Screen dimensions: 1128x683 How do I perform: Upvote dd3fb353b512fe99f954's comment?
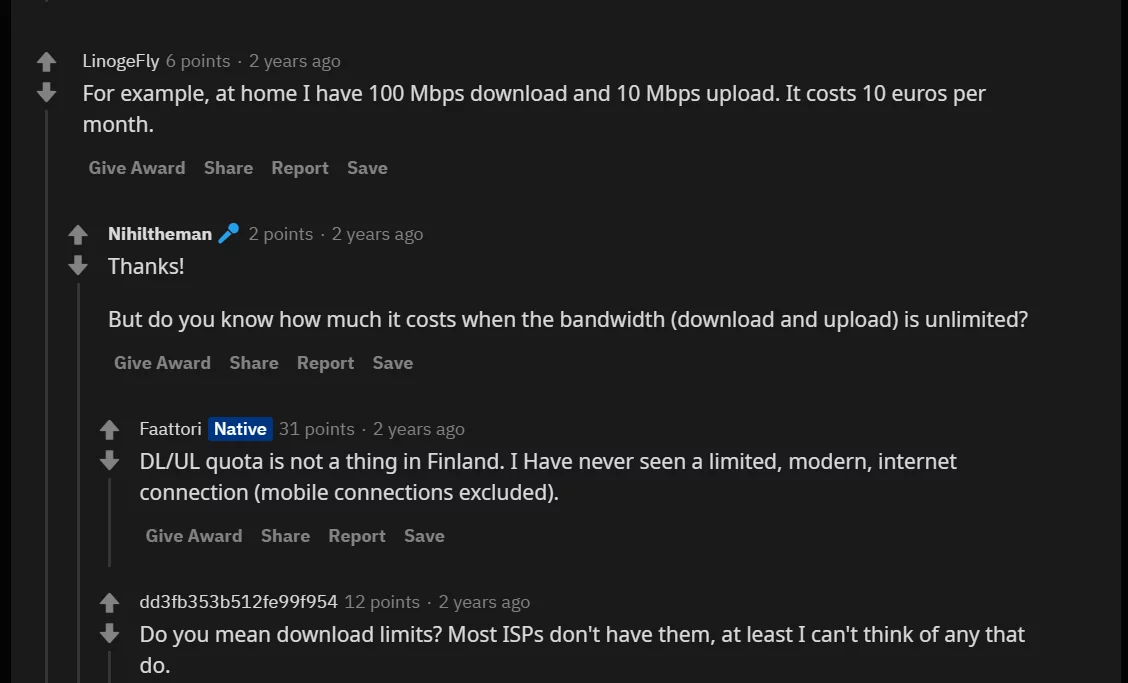(109, 602)
